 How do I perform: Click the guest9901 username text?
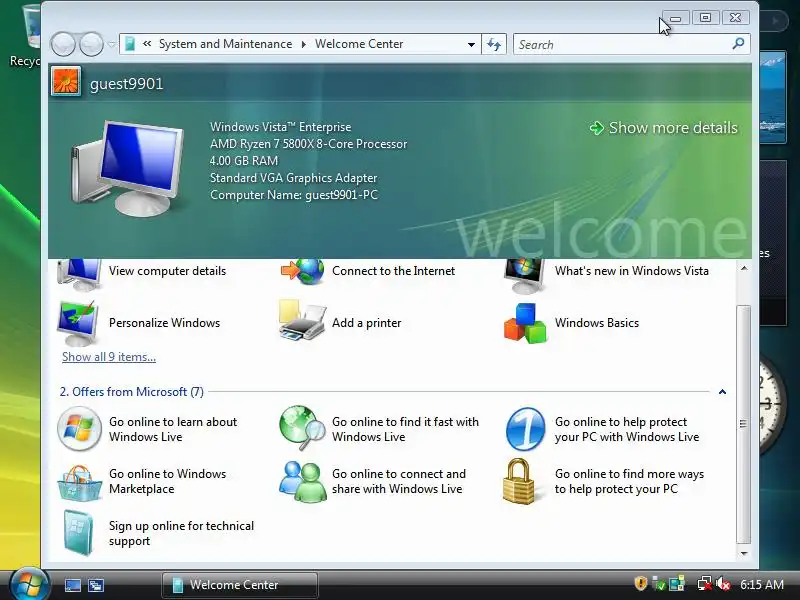click(127, 84)
